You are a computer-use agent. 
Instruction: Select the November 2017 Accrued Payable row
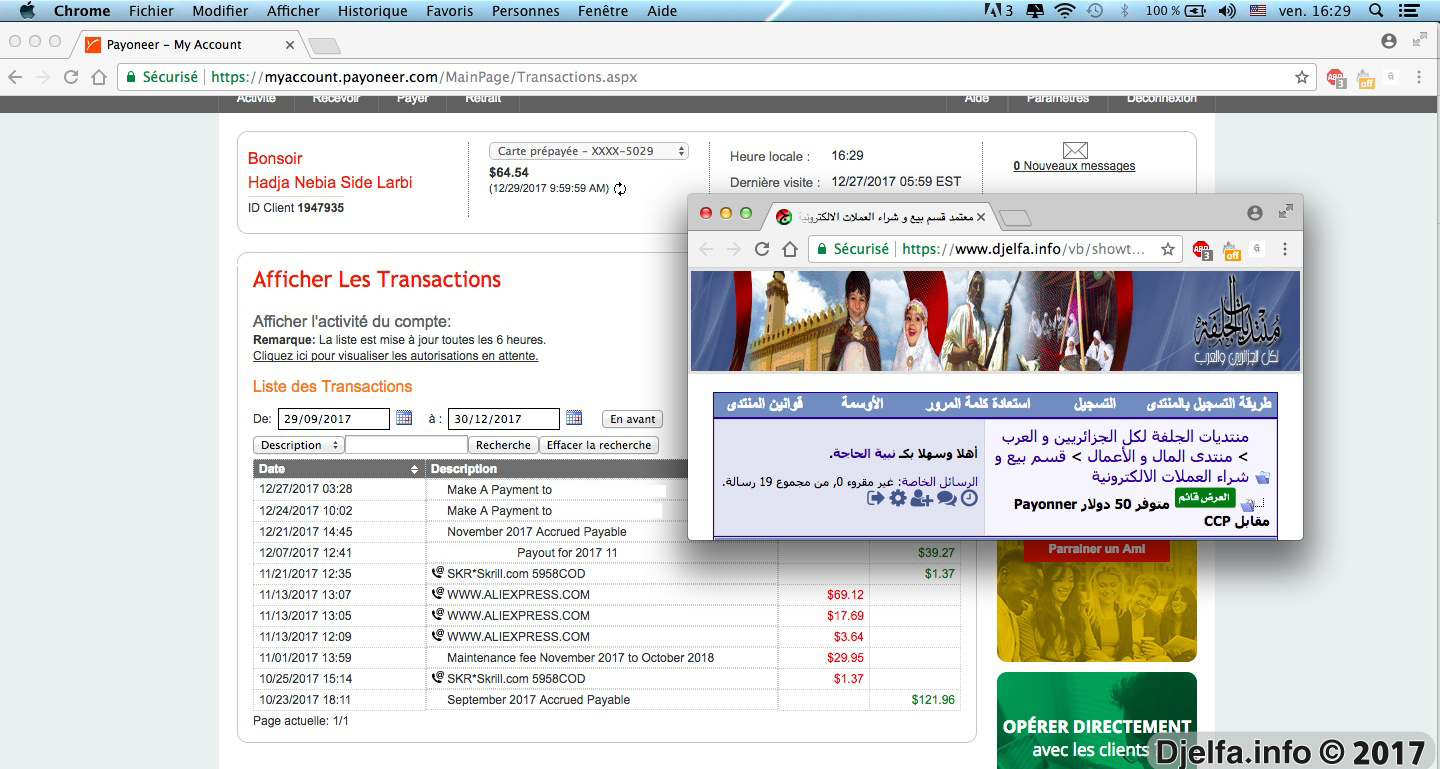pos(606,531)
